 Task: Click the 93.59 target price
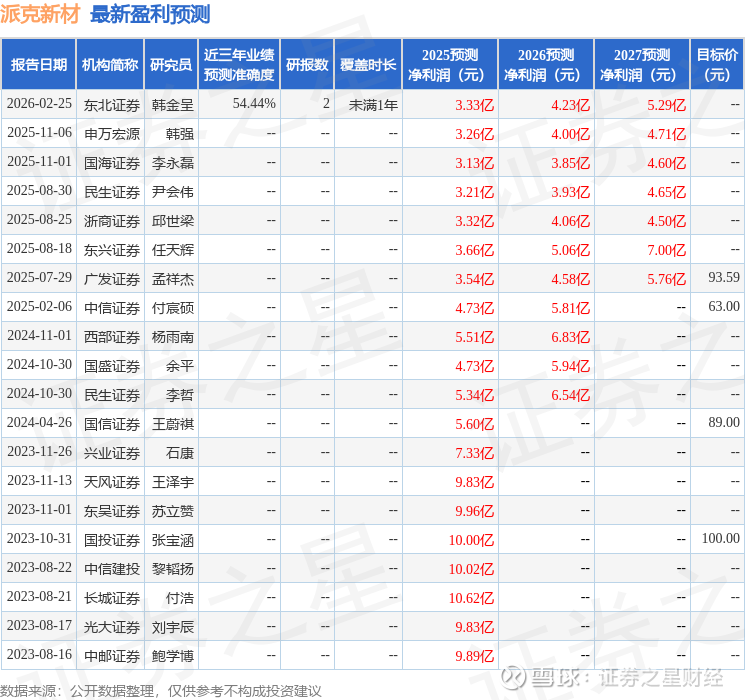(724, 277)
